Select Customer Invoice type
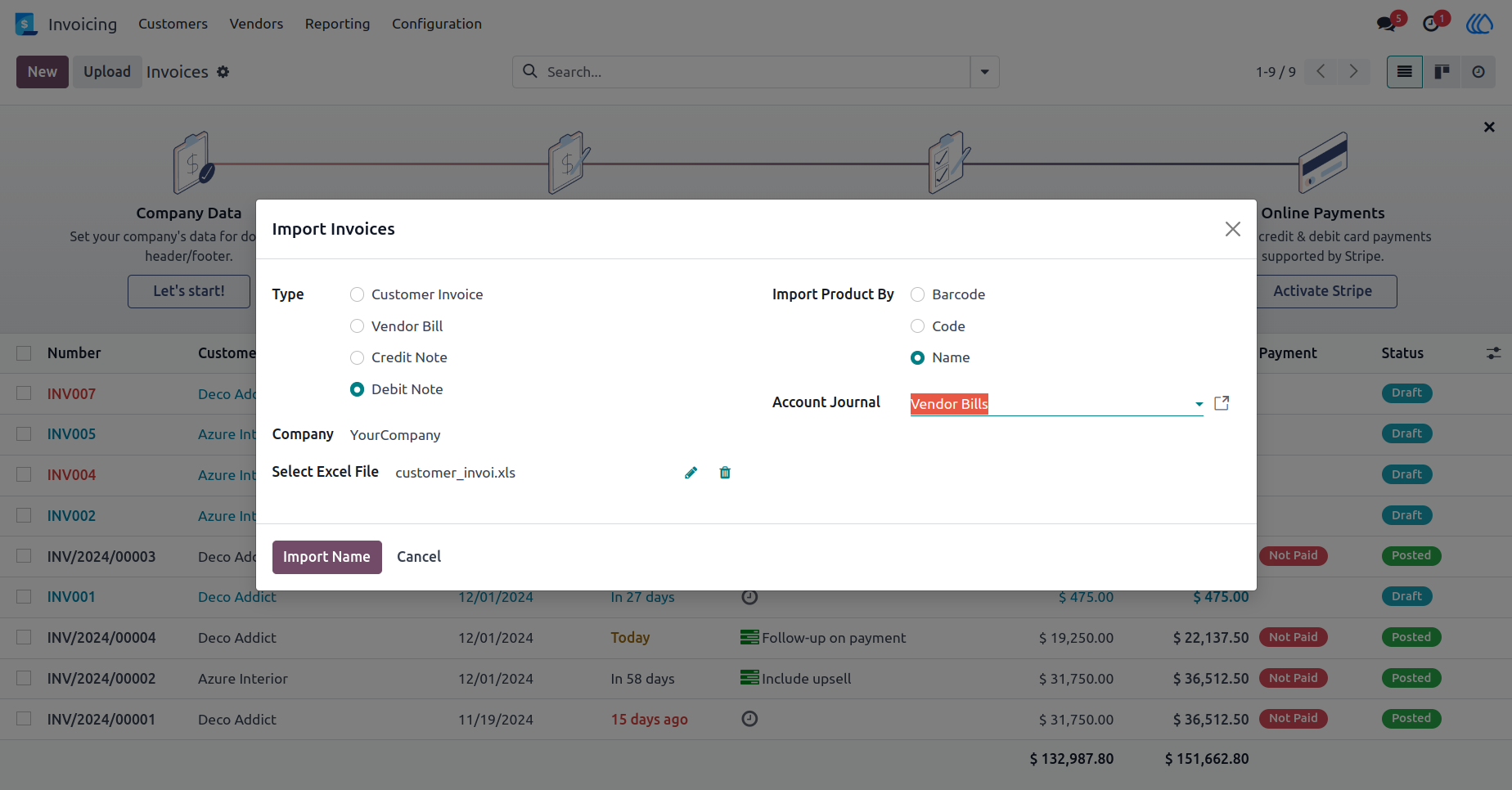This screenshot has width=1512, height=790. click(x=357, y=294)
